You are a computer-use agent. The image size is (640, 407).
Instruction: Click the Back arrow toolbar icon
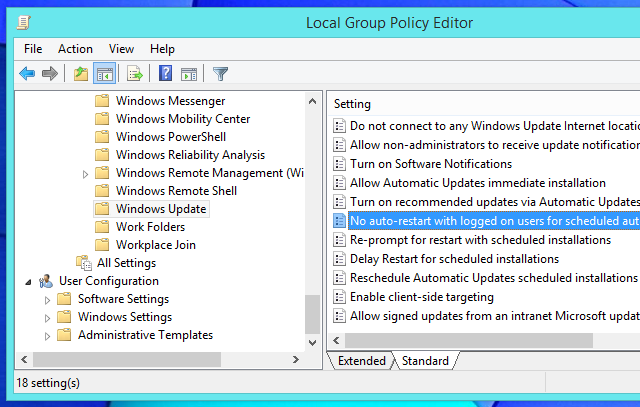(27, 74)
